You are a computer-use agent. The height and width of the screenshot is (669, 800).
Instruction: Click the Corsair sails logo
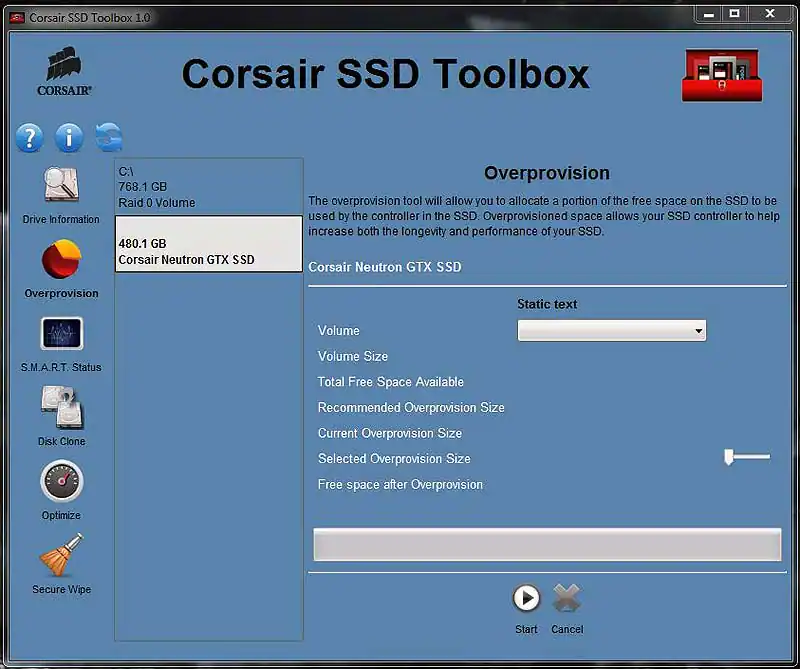[x=64, y=71]
